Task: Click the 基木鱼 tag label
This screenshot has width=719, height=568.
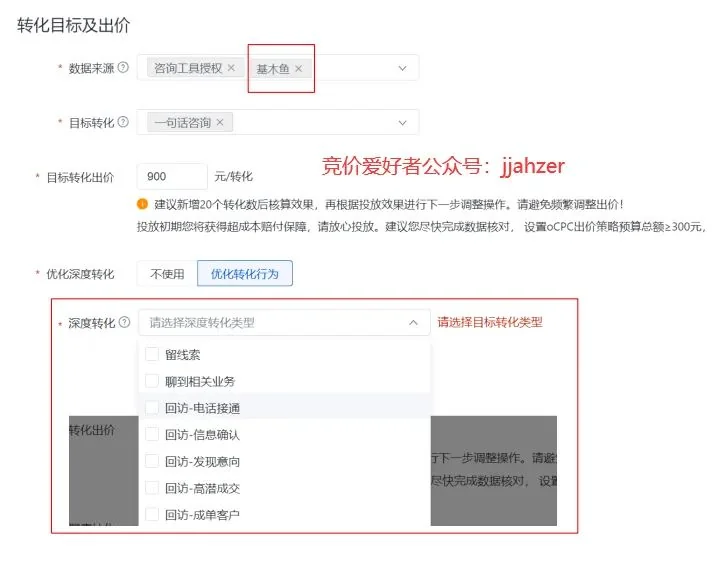Action: [x=273, y=69]
